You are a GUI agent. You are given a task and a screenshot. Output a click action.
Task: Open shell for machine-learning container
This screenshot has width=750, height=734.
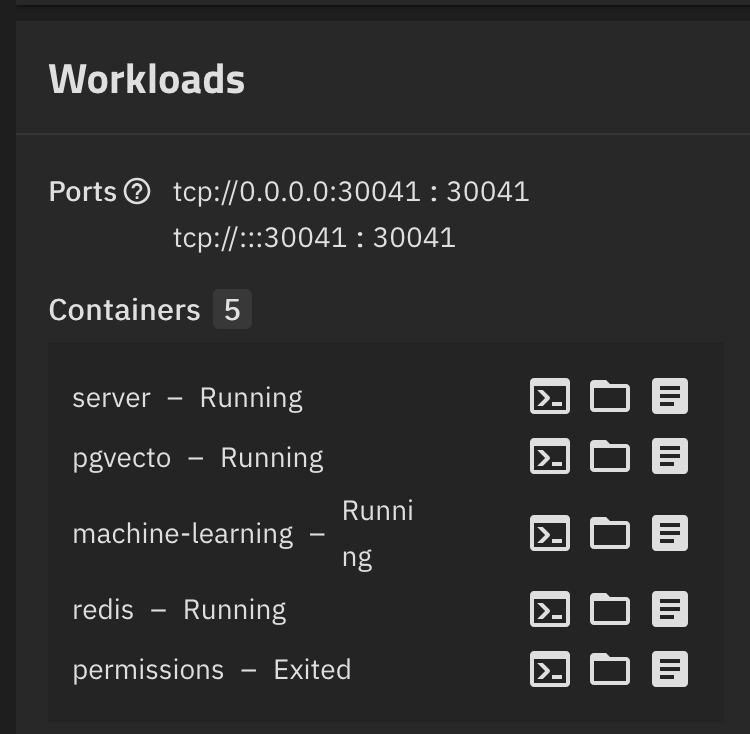[550, 533]
